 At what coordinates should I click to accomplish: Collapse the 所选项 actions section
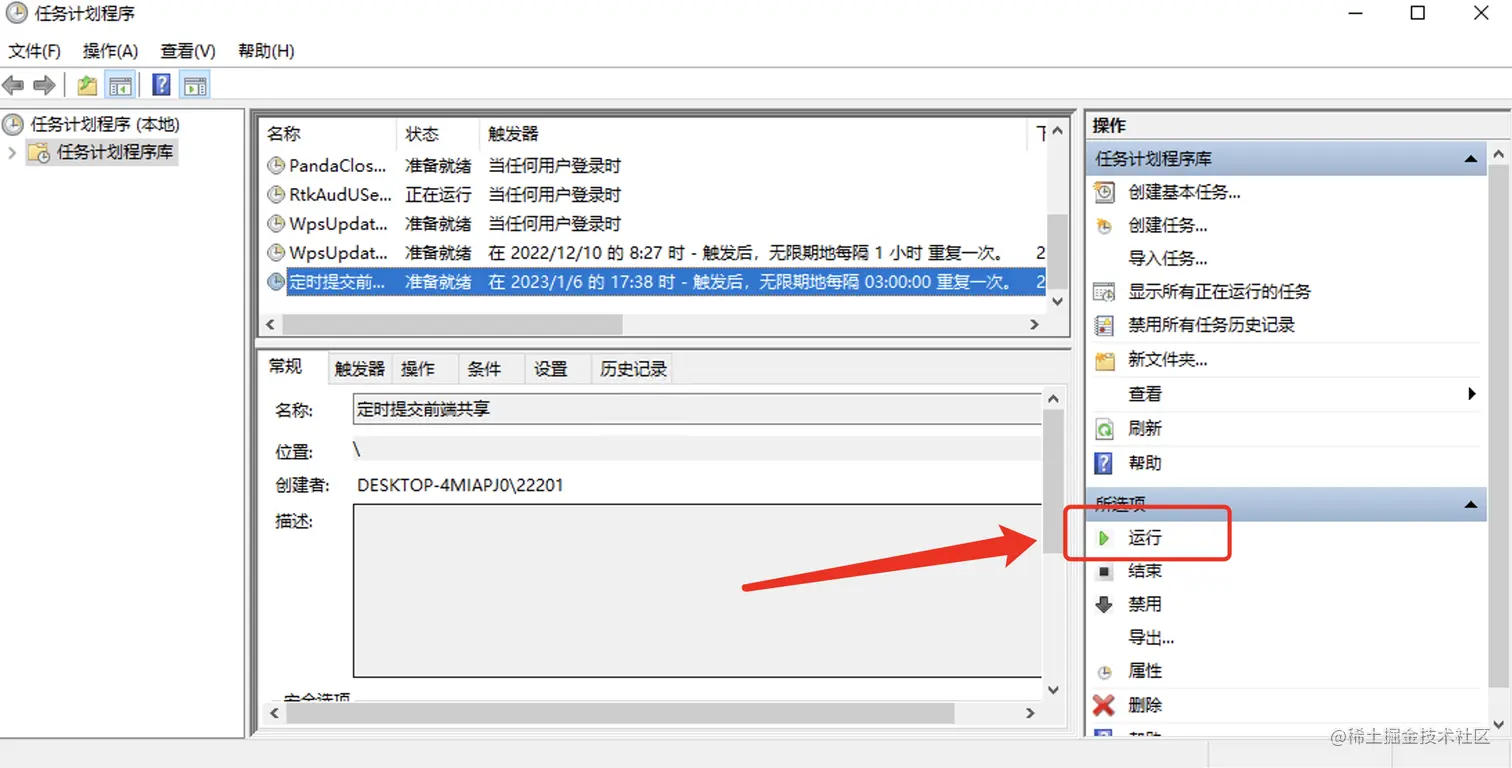click(1471, 505)
